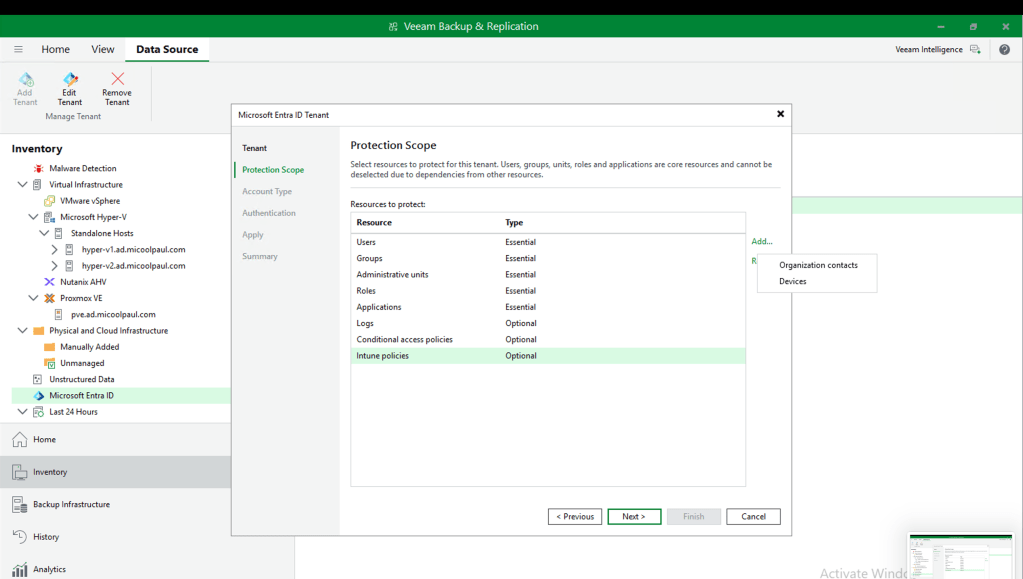This screenshot has height=579, width=1023.
Task: Collapse the Proxmox VE tree node
Action: tap(33, 298)
